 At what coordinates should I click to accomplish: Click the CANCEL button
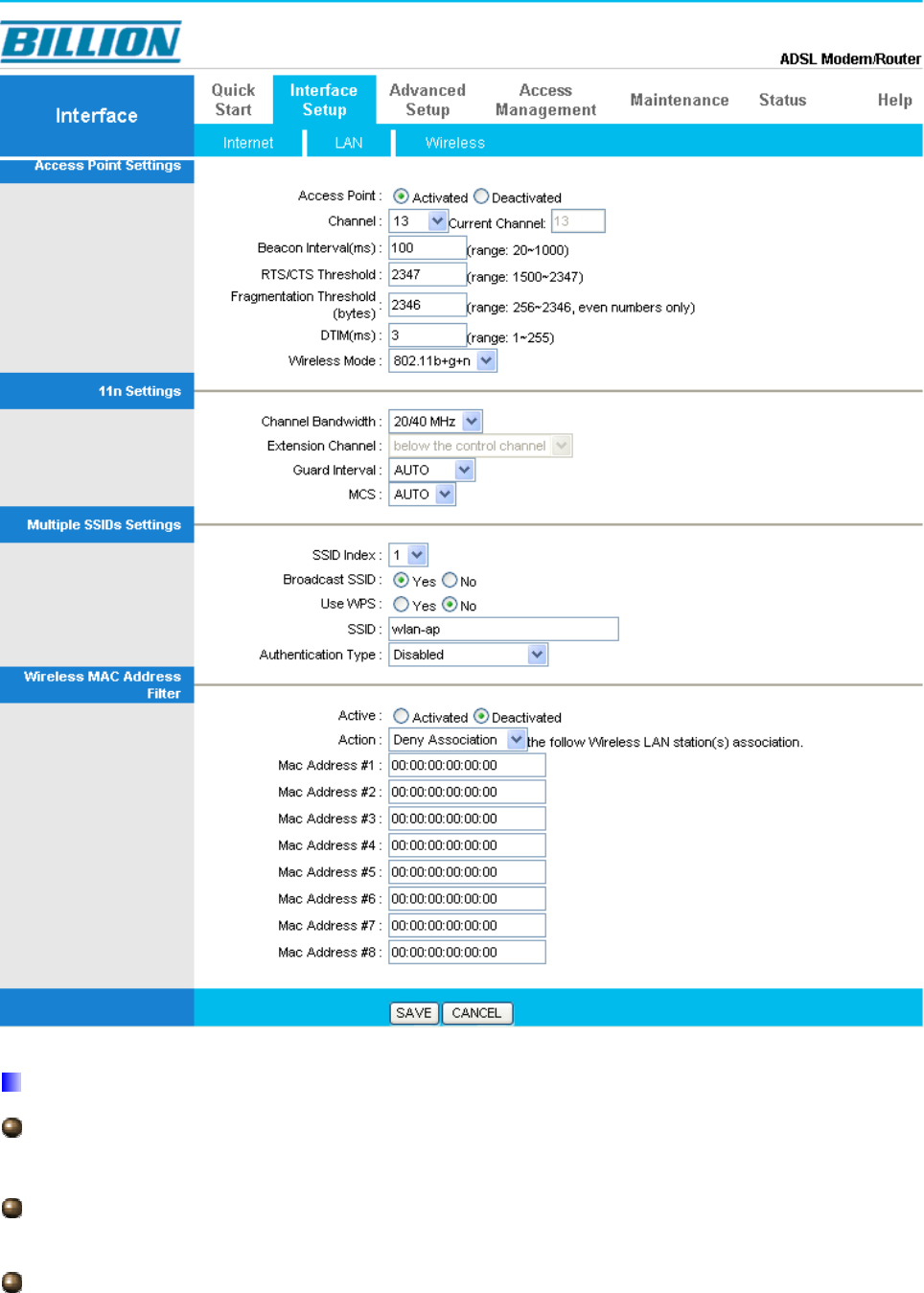(477, 1013)
